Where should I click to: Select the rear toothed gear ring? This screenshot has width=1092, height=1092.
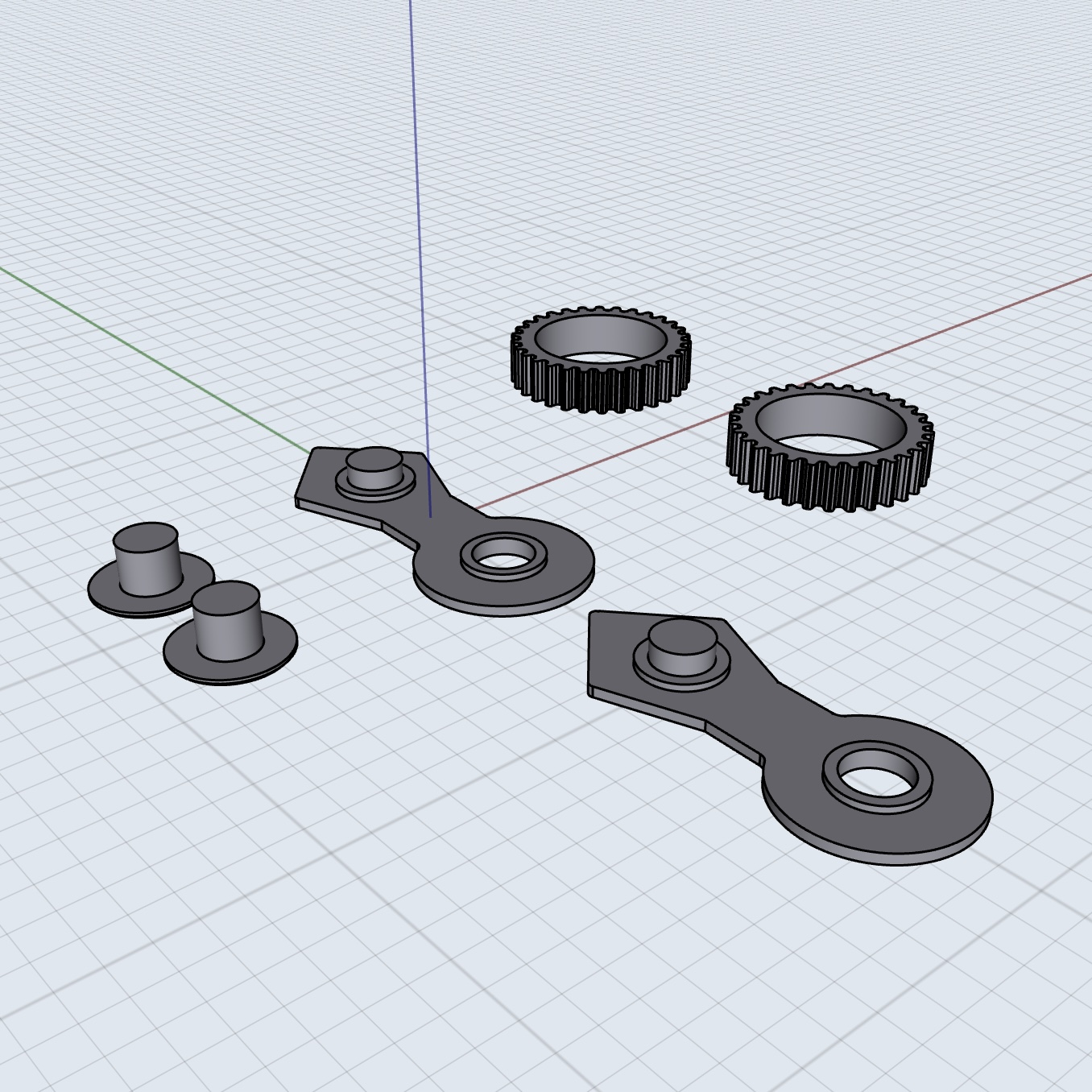pyautogui.click(x=601, y=358)
